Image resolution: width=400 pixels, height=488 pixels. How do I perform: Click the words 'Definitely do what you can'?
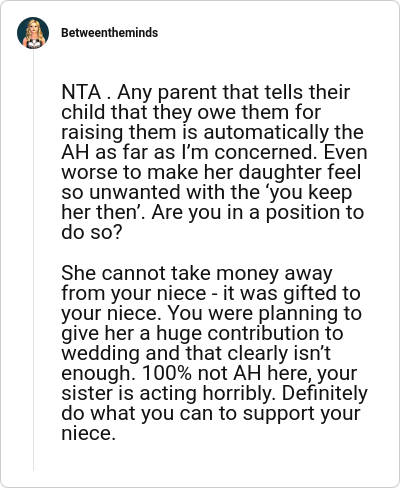(214, 403)
